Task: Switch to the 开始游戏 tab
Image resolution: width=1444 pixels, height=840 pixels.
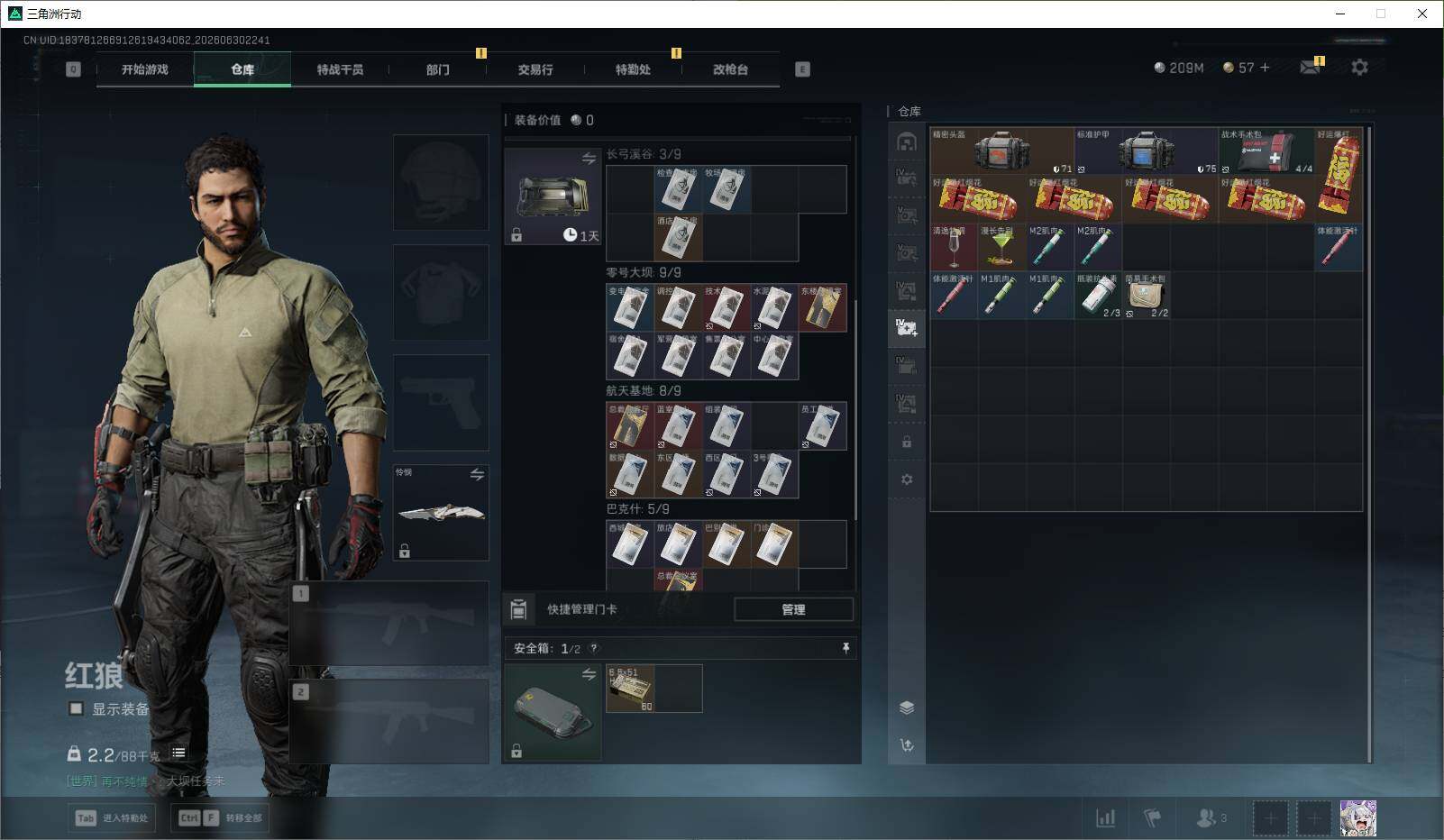Action: coord(145,69)
